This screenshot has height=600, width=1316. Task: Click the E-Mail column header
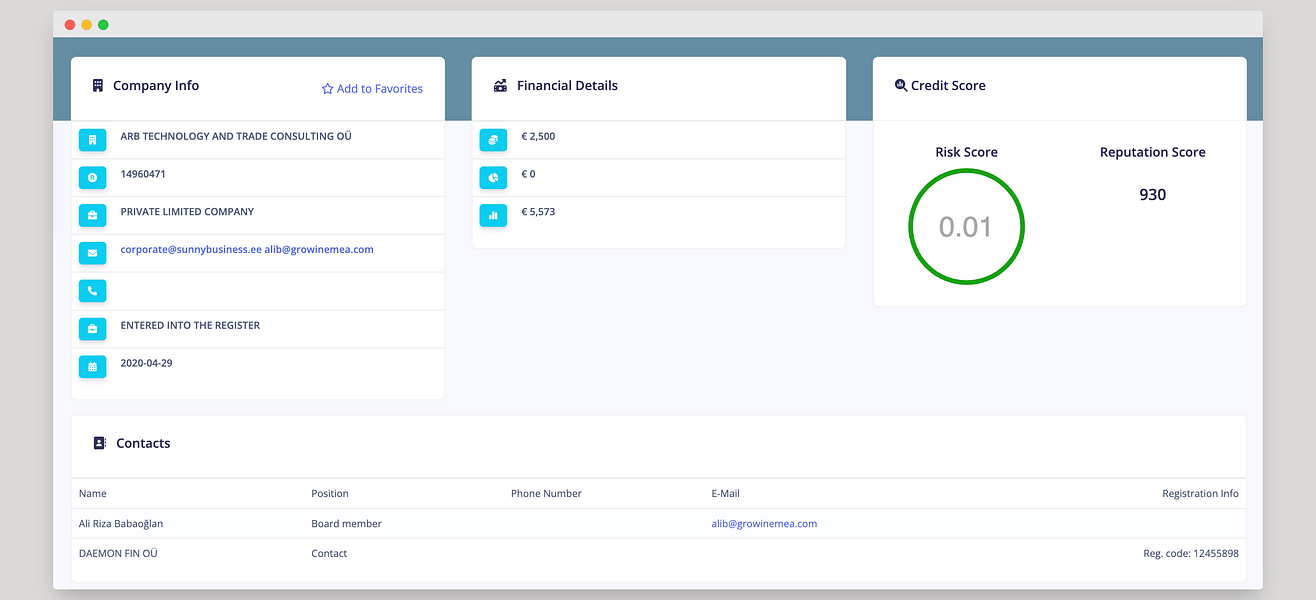(x=725, y=493)
